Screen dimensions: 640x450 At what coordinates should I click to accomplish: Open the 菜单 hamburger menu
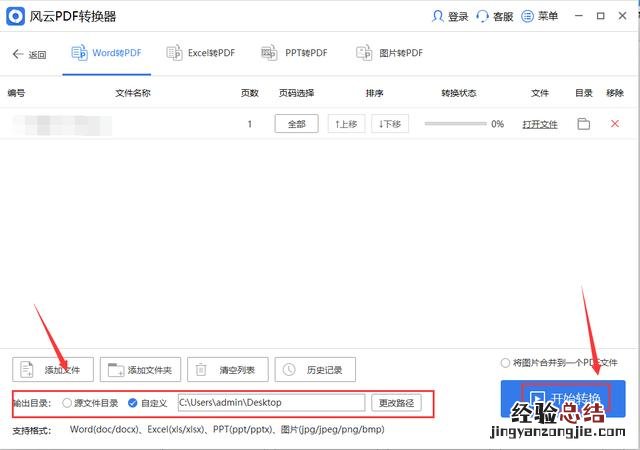coord(528,17)
